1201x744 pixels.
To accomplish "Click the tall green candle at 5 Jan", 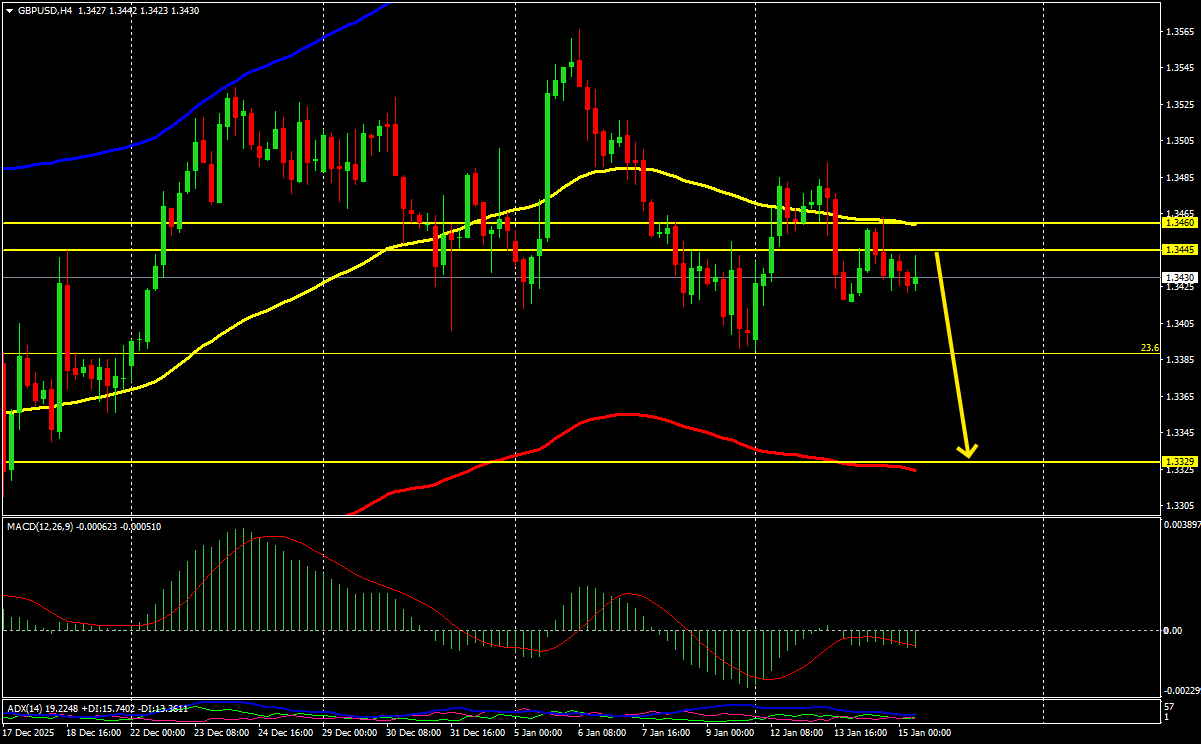I will coord(548,167).
